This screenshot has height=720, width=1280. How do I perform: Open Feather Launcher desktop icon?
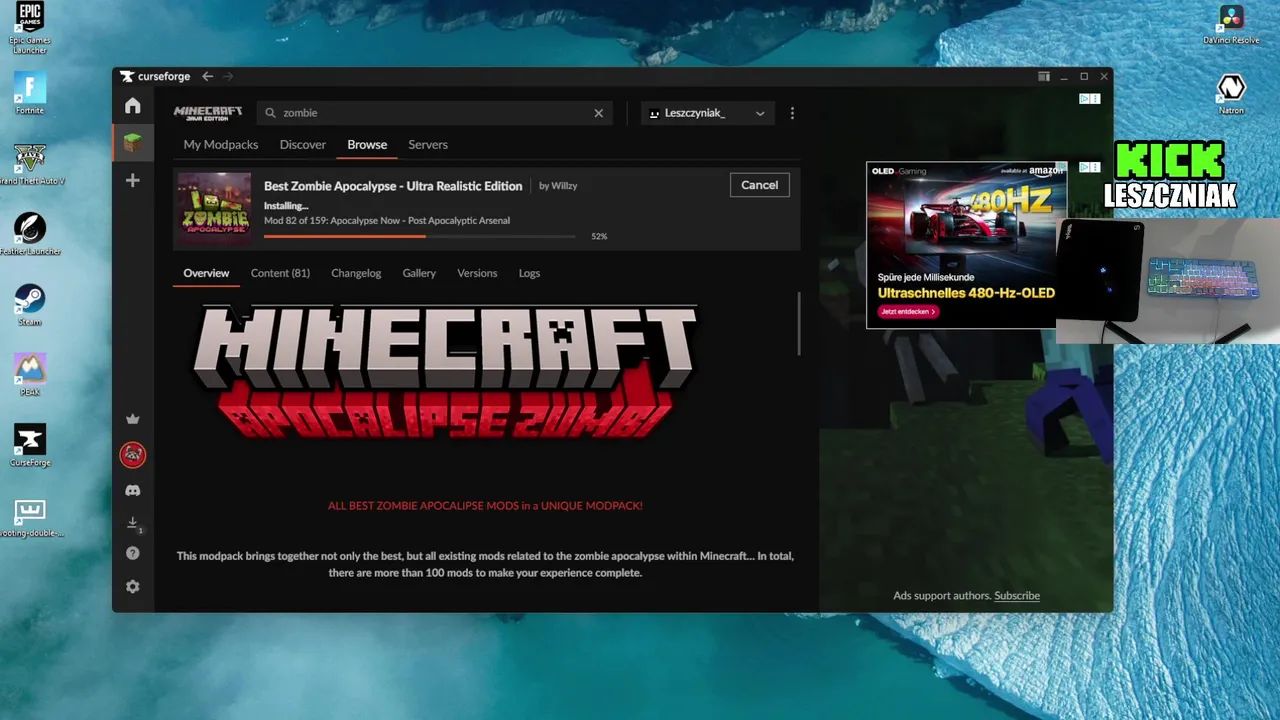coord(30,233)
